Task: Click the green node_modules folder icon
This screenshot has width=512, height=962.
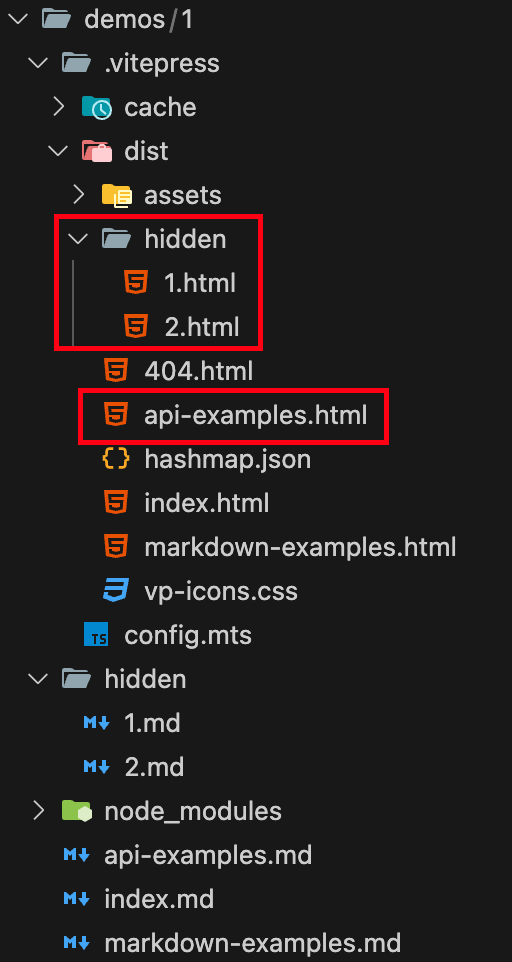Action: click(77, 811)
